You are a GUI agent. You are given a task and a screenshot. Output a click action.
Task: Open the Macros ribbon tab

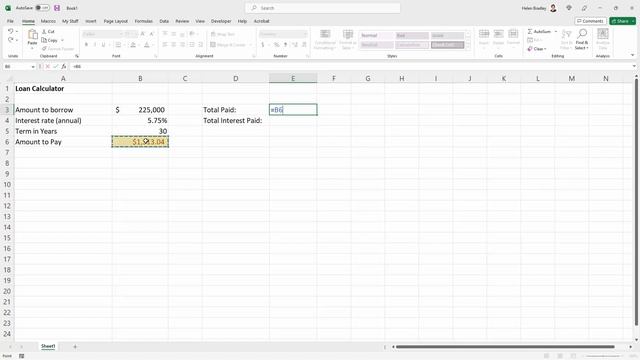[x=48, y=21]
